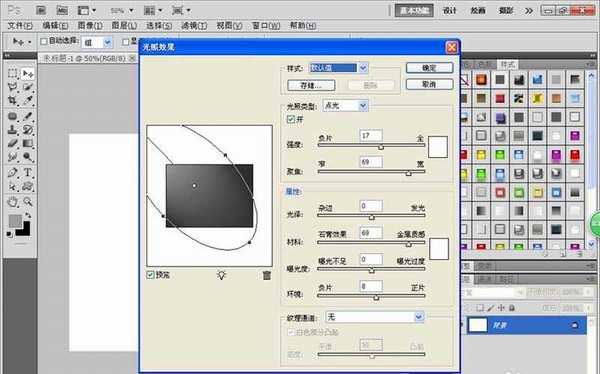The height and width of the screenshot is (374, 600).
Task: Open the 文件(F) menu
Action: tap(20, 26)
